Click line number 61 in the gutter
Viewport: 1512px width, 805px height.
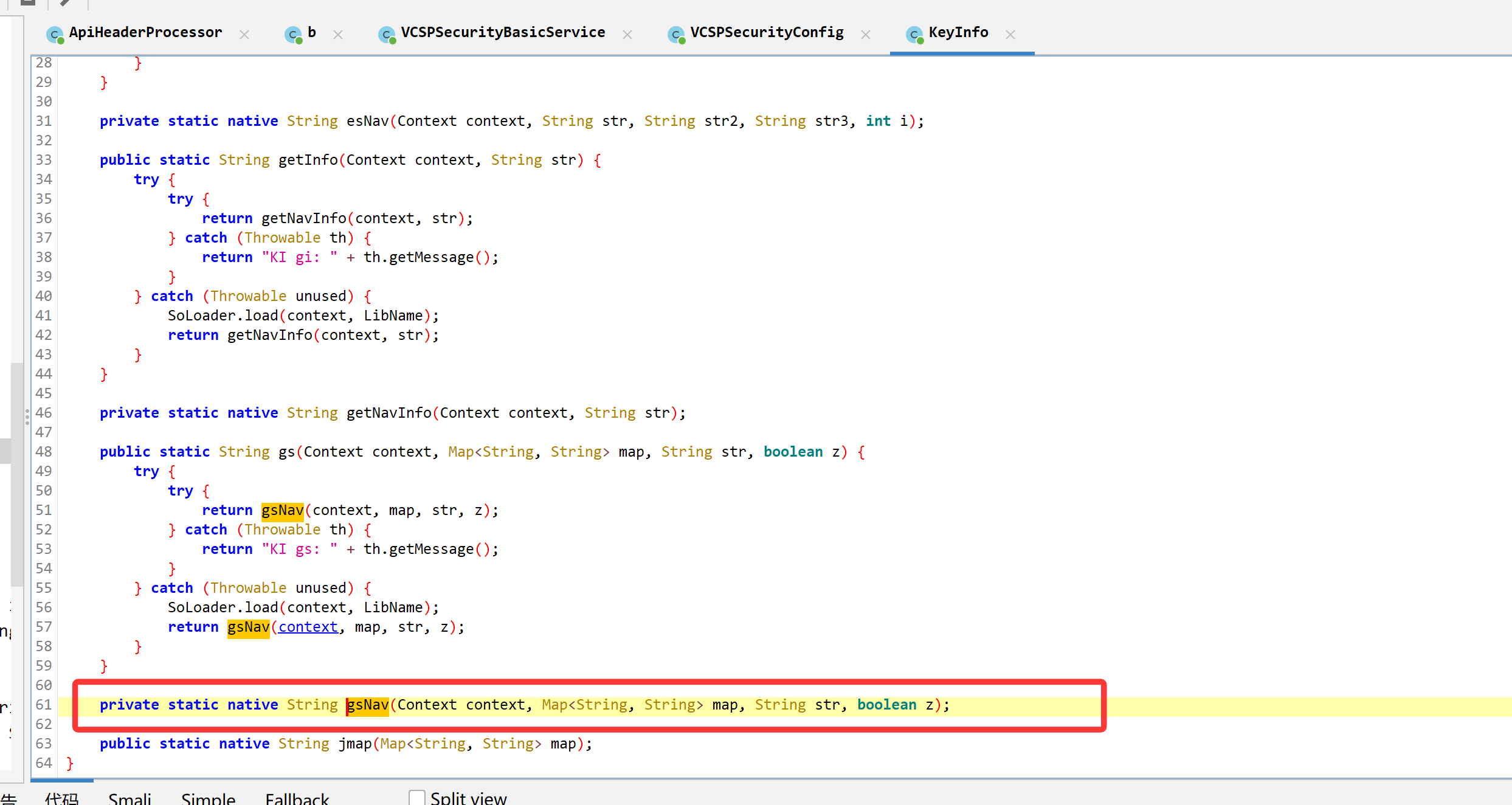point(44,705)
